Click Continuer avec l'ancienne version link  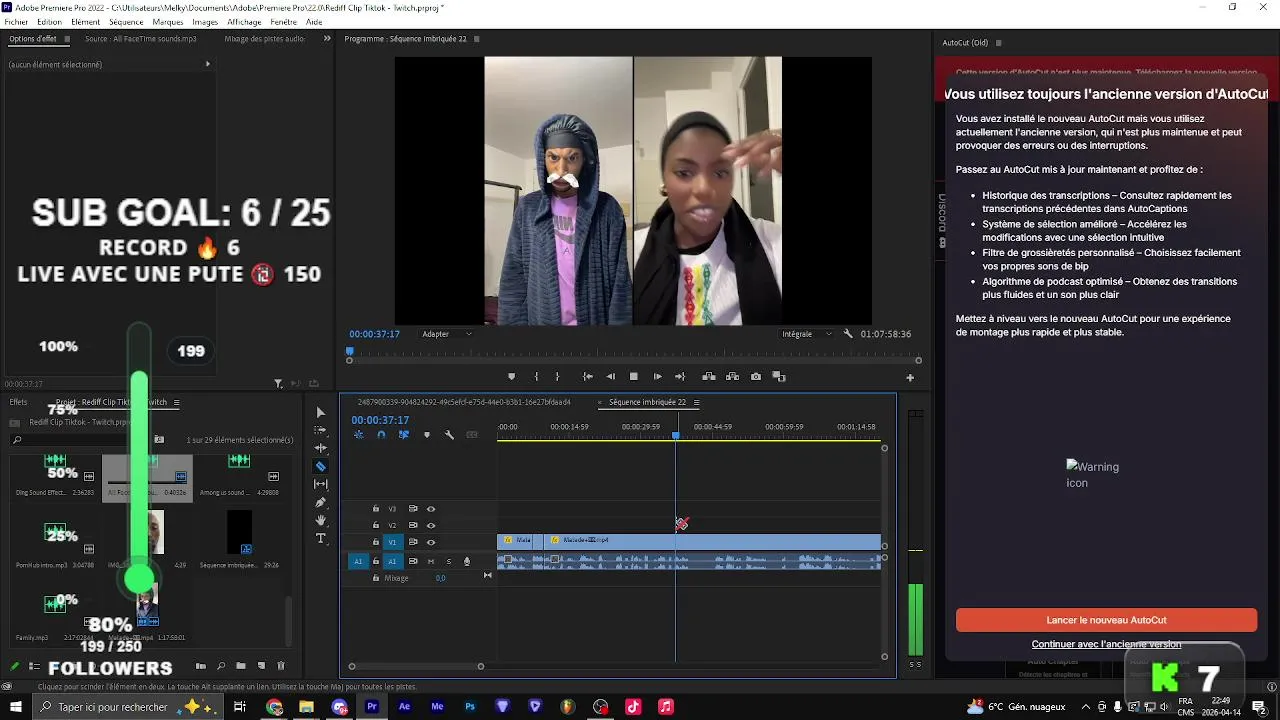1106,644
